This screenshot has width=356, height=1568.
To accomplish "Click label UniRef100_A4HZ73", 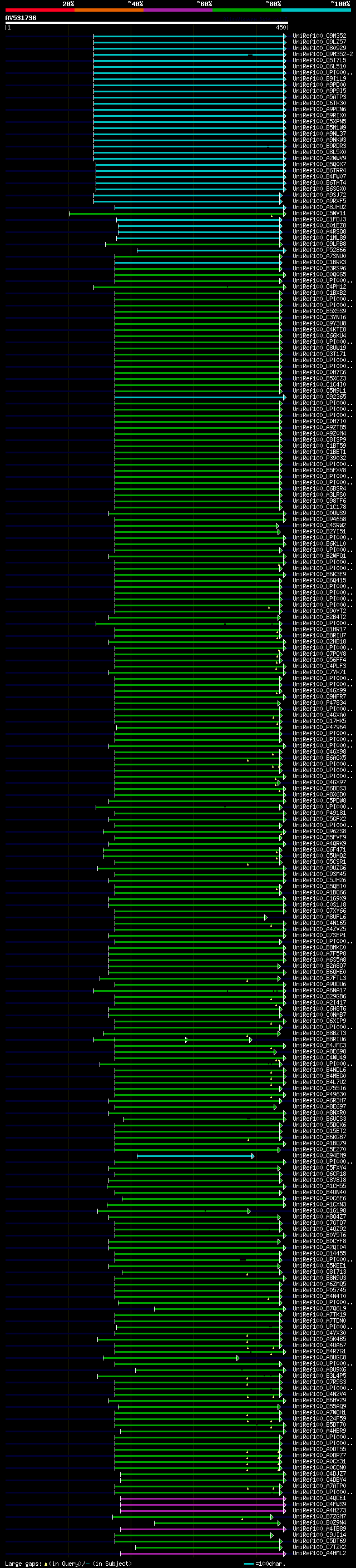I will 319,1510.
